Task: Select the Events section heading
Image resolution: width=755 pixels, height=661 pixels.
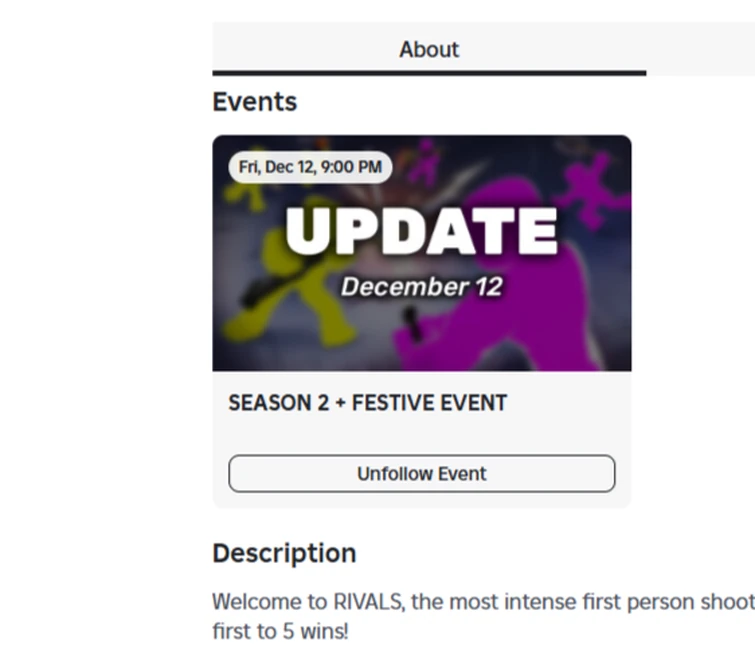Action: (x=254, y=102)
